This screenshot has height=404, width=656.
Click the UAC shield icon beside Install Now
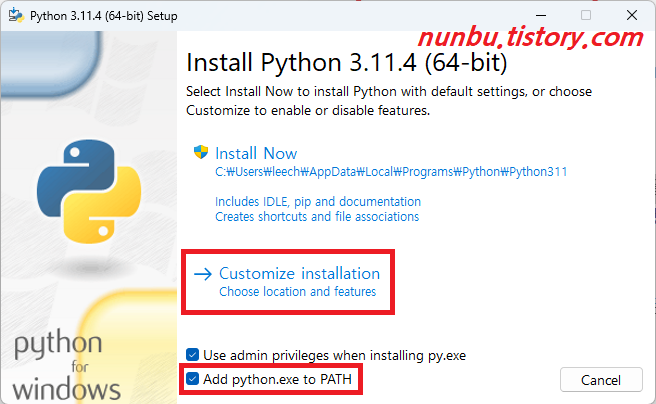[201, 152]
